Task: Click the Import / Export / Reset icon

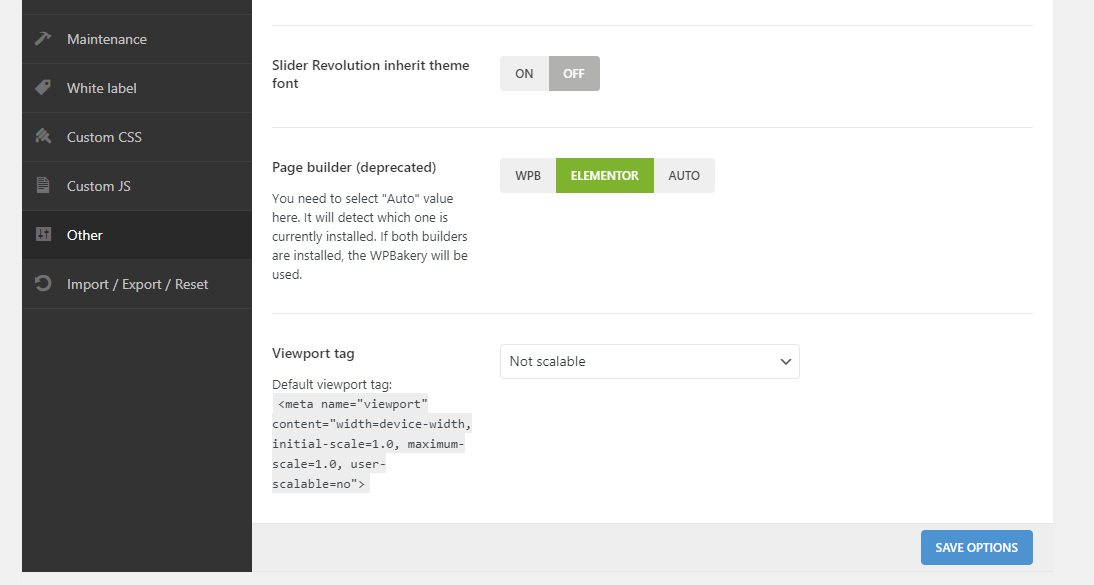Action: (43, 284)
